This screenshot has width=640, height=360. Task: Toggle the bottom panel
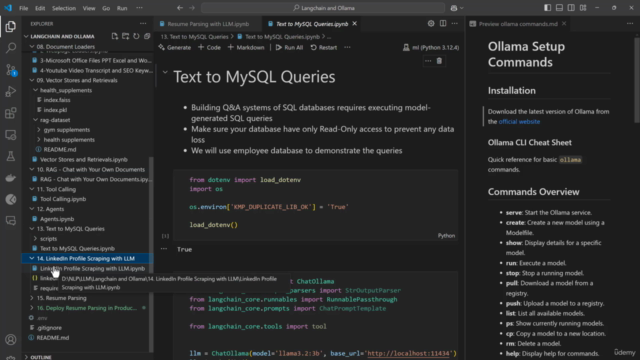(x=559, y=8)
